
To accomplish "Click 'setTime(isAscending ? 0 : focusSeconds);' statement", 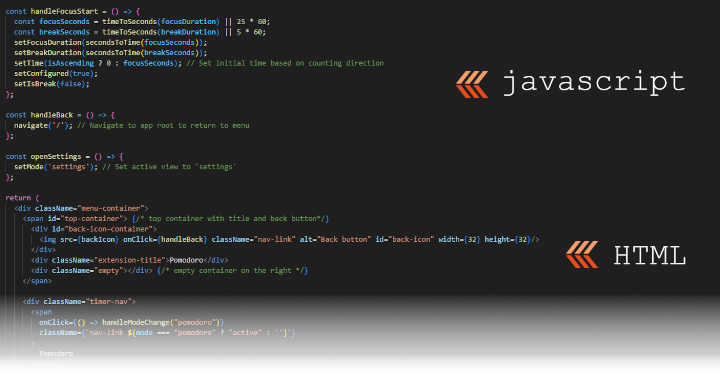I will (98, 63).
